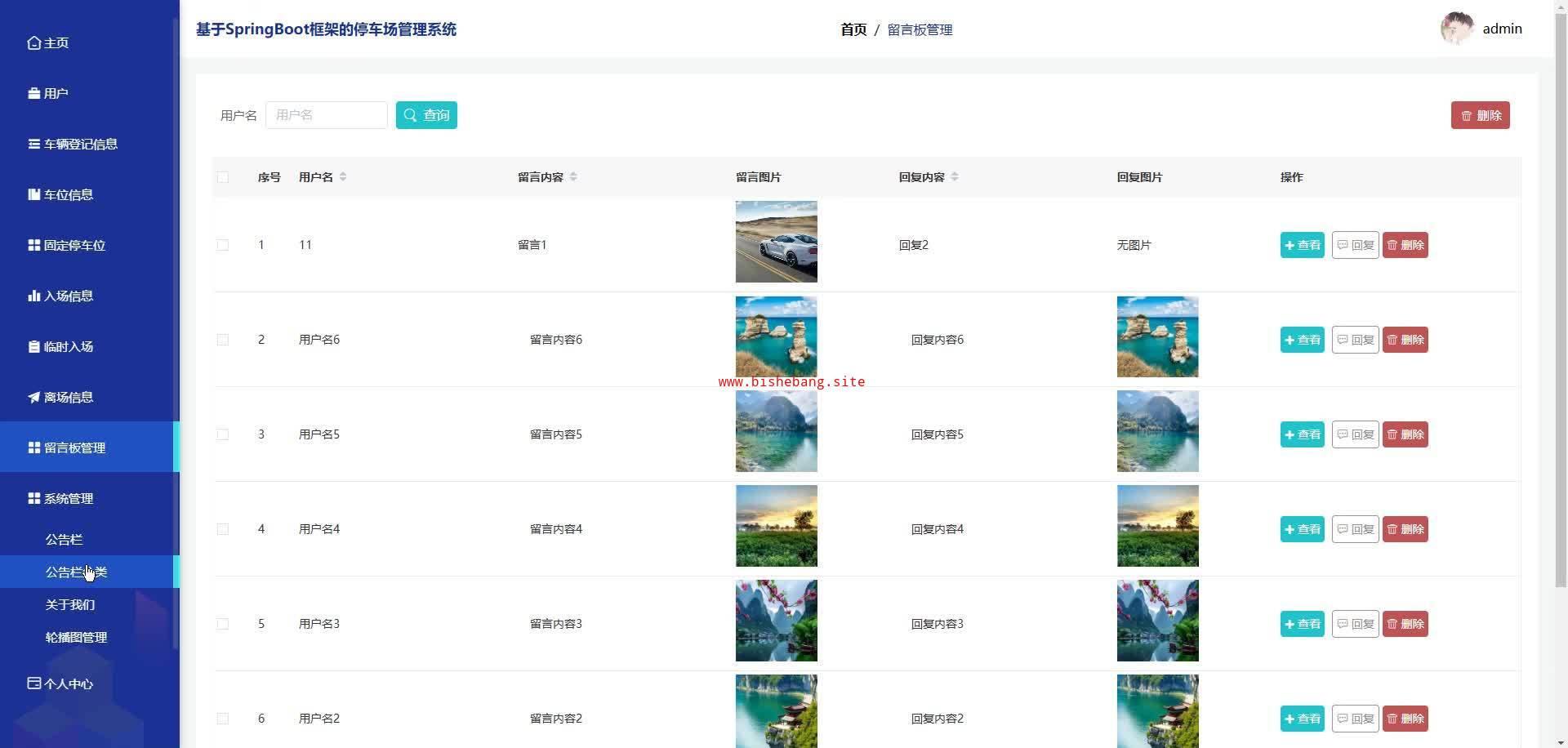Open 公告栏 submenu item
The width and height of the screenshot is (1568, 748).
(x=64, y=539)
